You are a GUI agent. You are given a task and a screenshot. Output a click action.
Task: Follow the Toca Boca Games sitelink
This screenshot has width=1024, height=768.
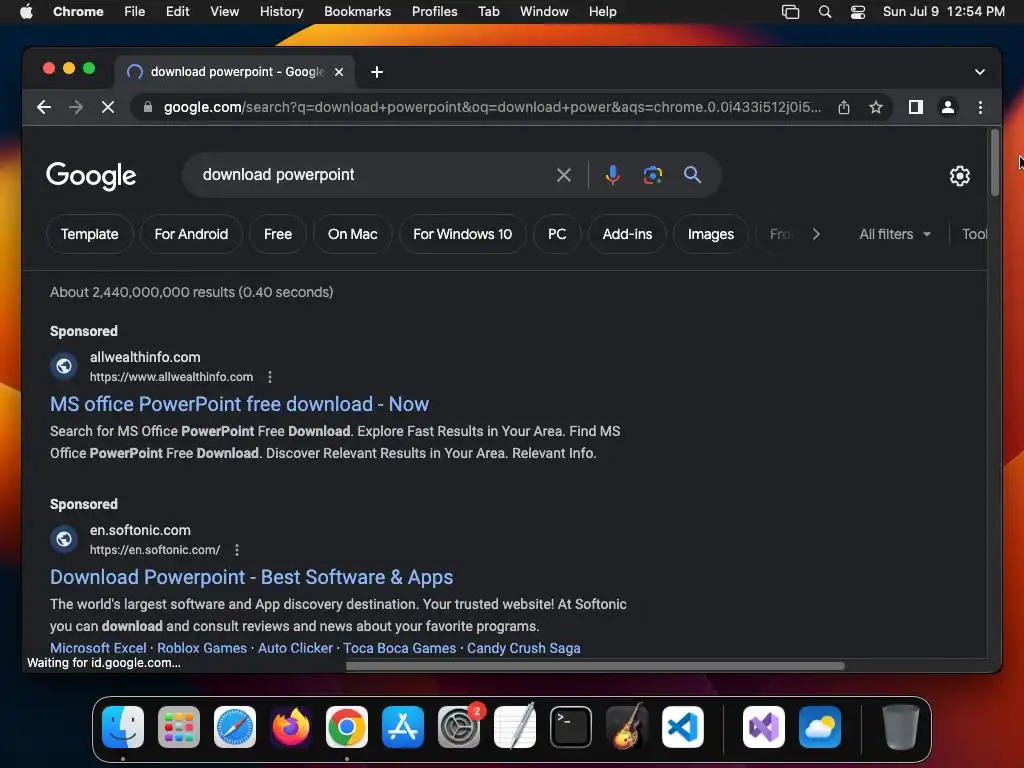pos(400,648)
